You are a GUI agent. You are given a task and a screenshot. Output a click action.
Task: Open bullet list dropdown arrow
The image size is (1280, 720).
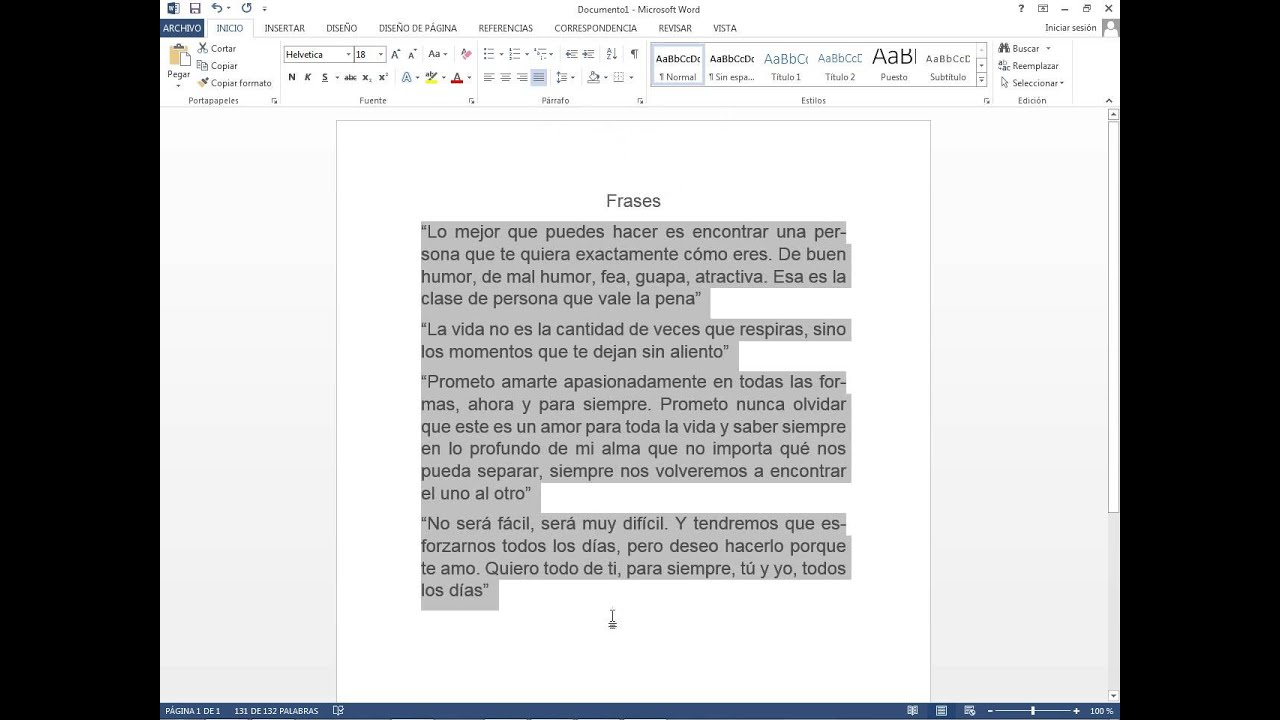coord(500,54)
